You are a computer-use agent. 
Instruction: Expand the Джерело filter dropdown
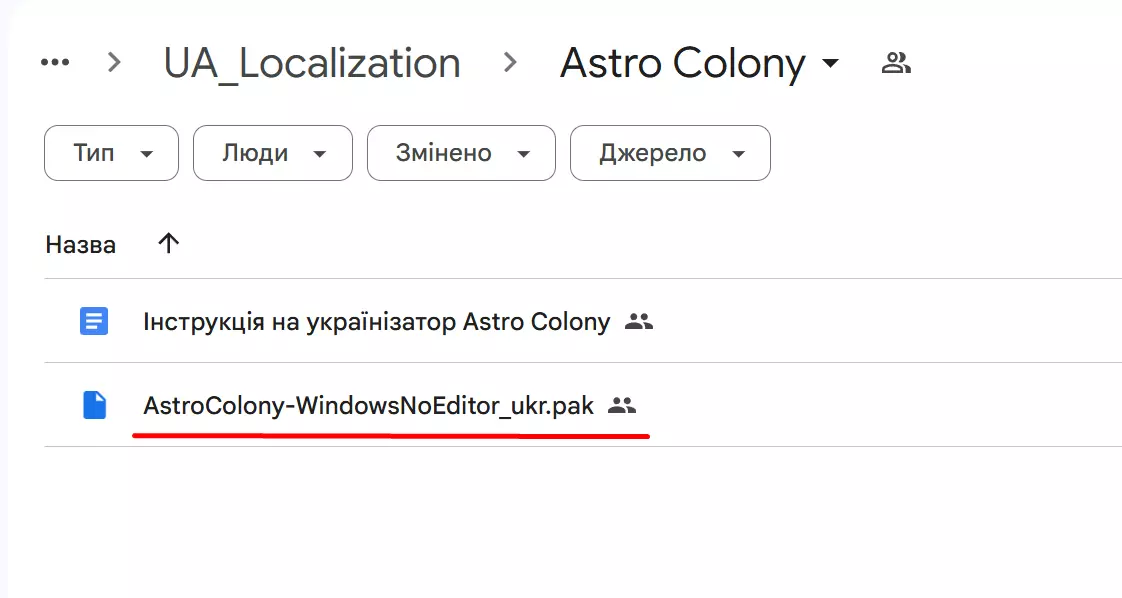coord(670,153)
